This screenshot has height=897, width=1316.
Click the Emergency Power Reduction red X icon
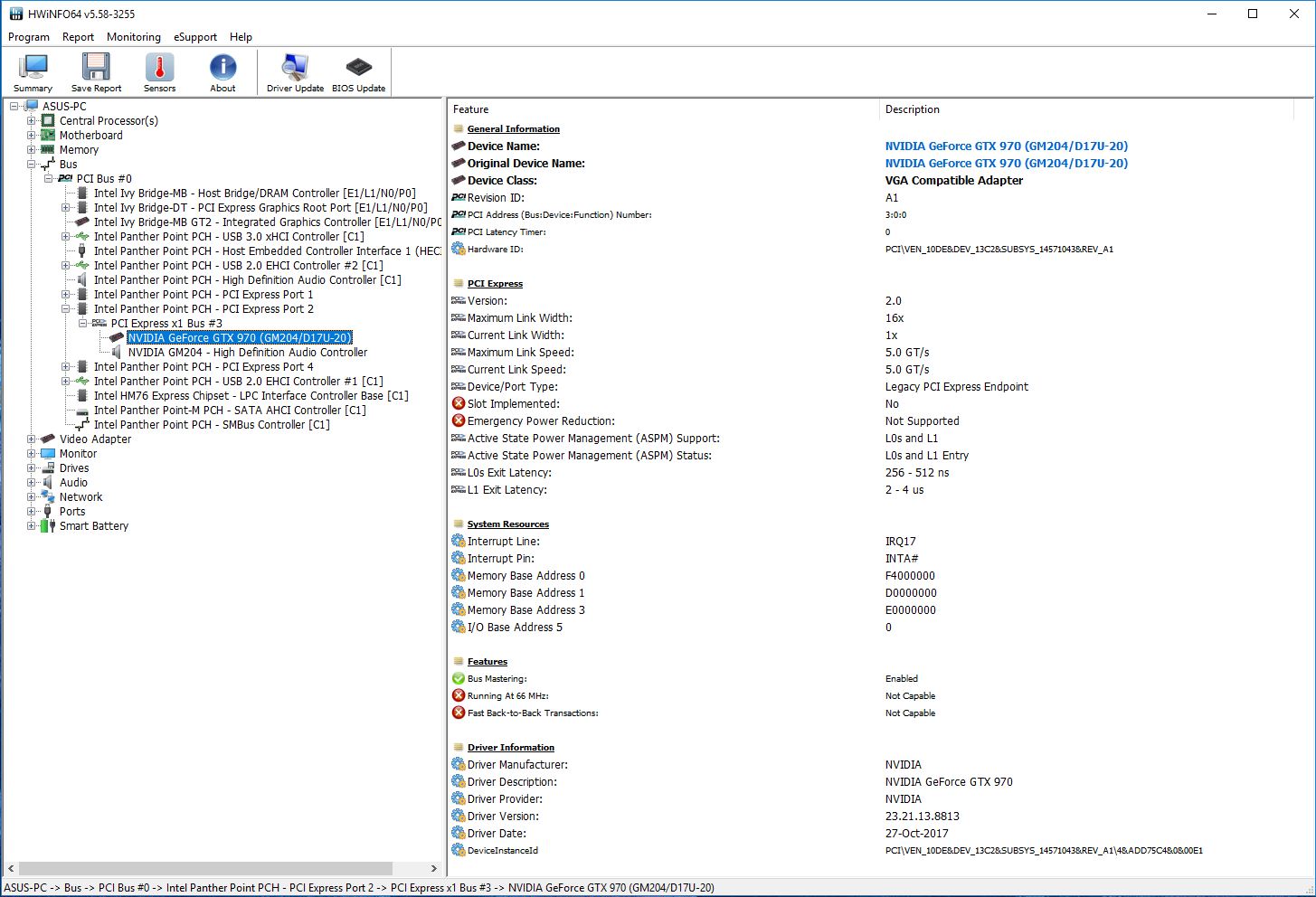[x=459, y=420]
